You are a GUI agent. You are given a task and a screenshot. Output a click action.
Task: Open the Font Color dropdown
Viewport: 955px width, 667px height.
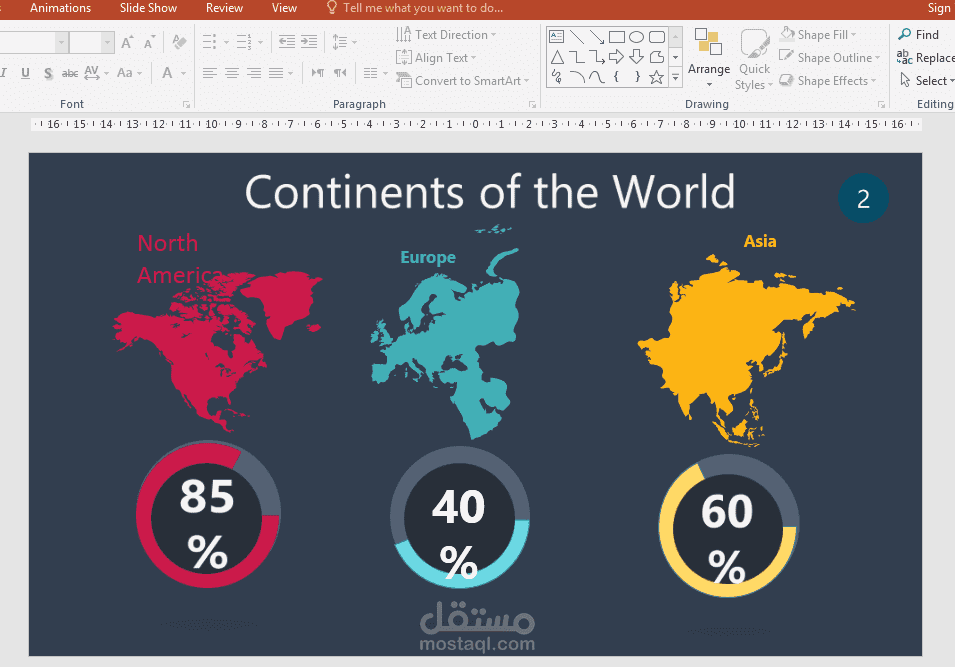pyautogui.click(x=183, y=73)
